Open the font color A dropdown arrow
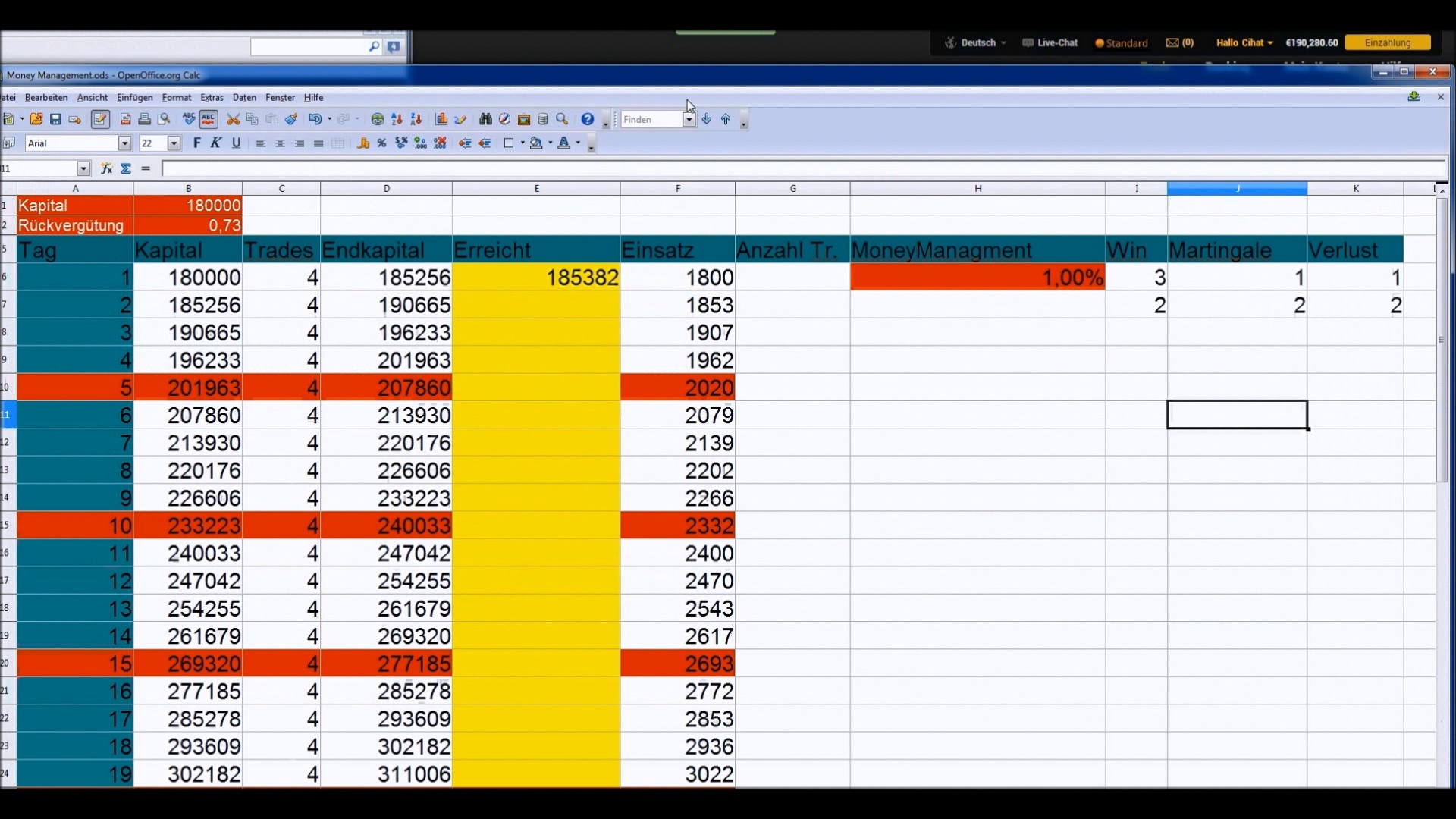 (578, 143)
